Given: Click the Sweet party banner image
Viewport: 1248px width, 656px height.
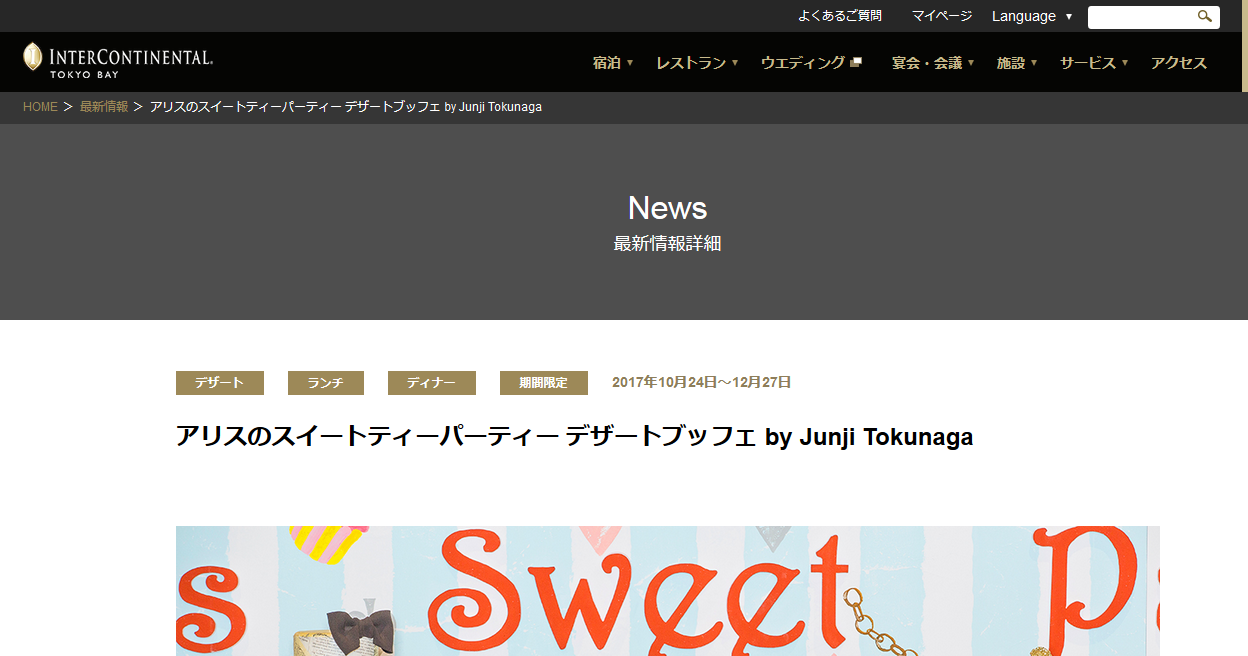Looking at the screenshot, I should 668,591.
